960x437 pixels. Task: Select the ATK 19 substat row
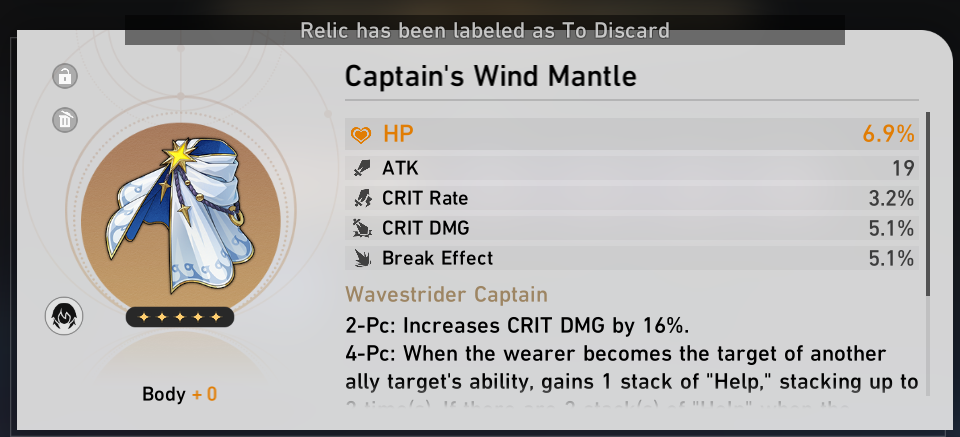[x=632, y=169]
